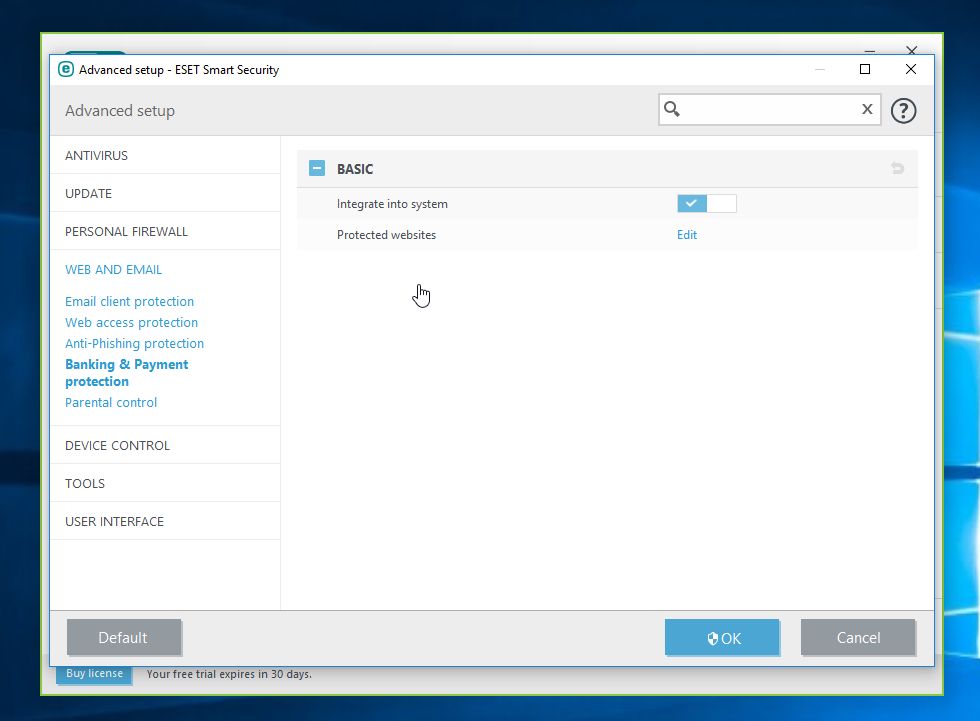This screenshot has height=721, width=980.
Task: Click the Integrate into system label
Action: tap(392, 204)
